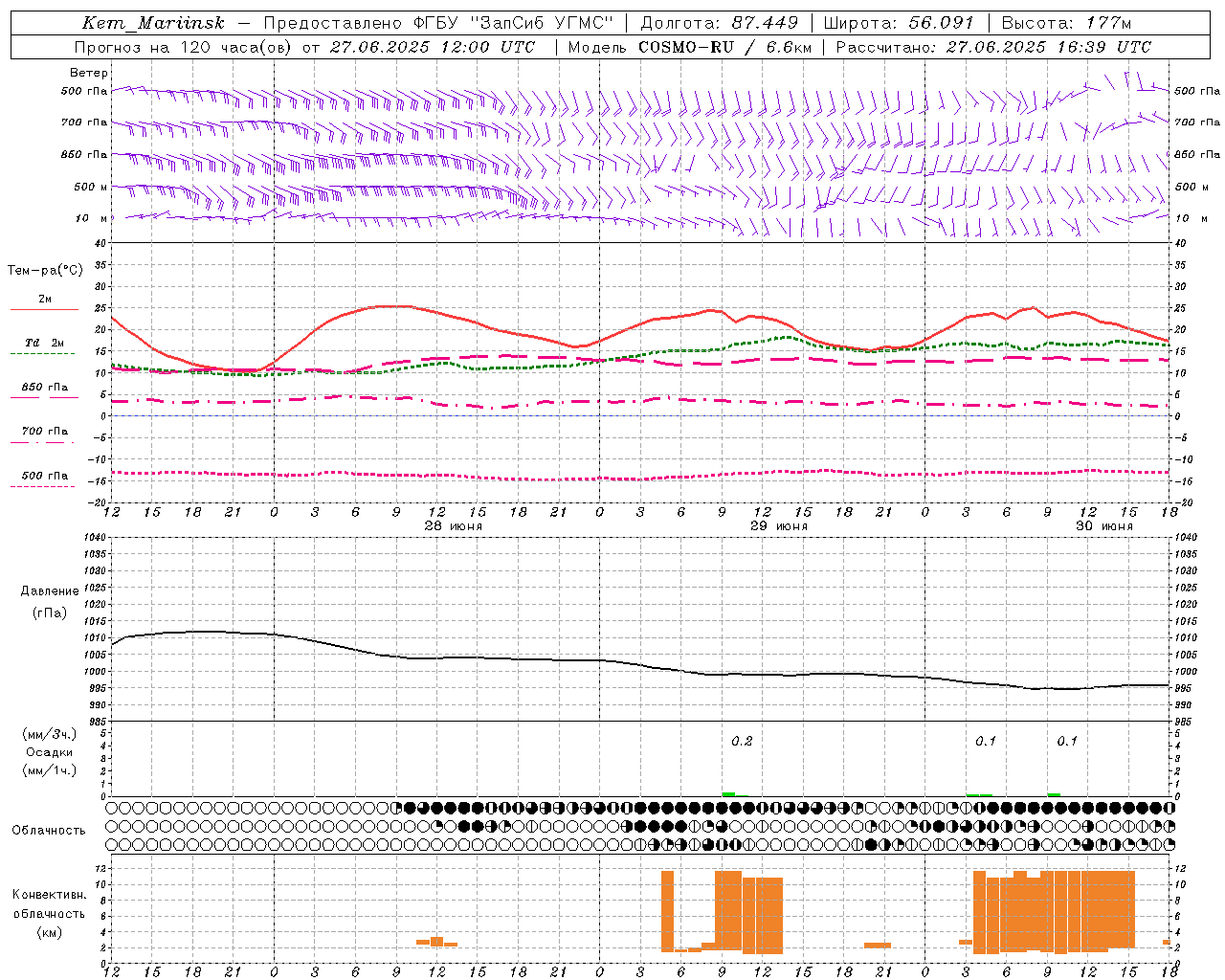Click the Осадки precipitation label
This screenshot has width=1225, height=980.
click(x=50, y=752)
